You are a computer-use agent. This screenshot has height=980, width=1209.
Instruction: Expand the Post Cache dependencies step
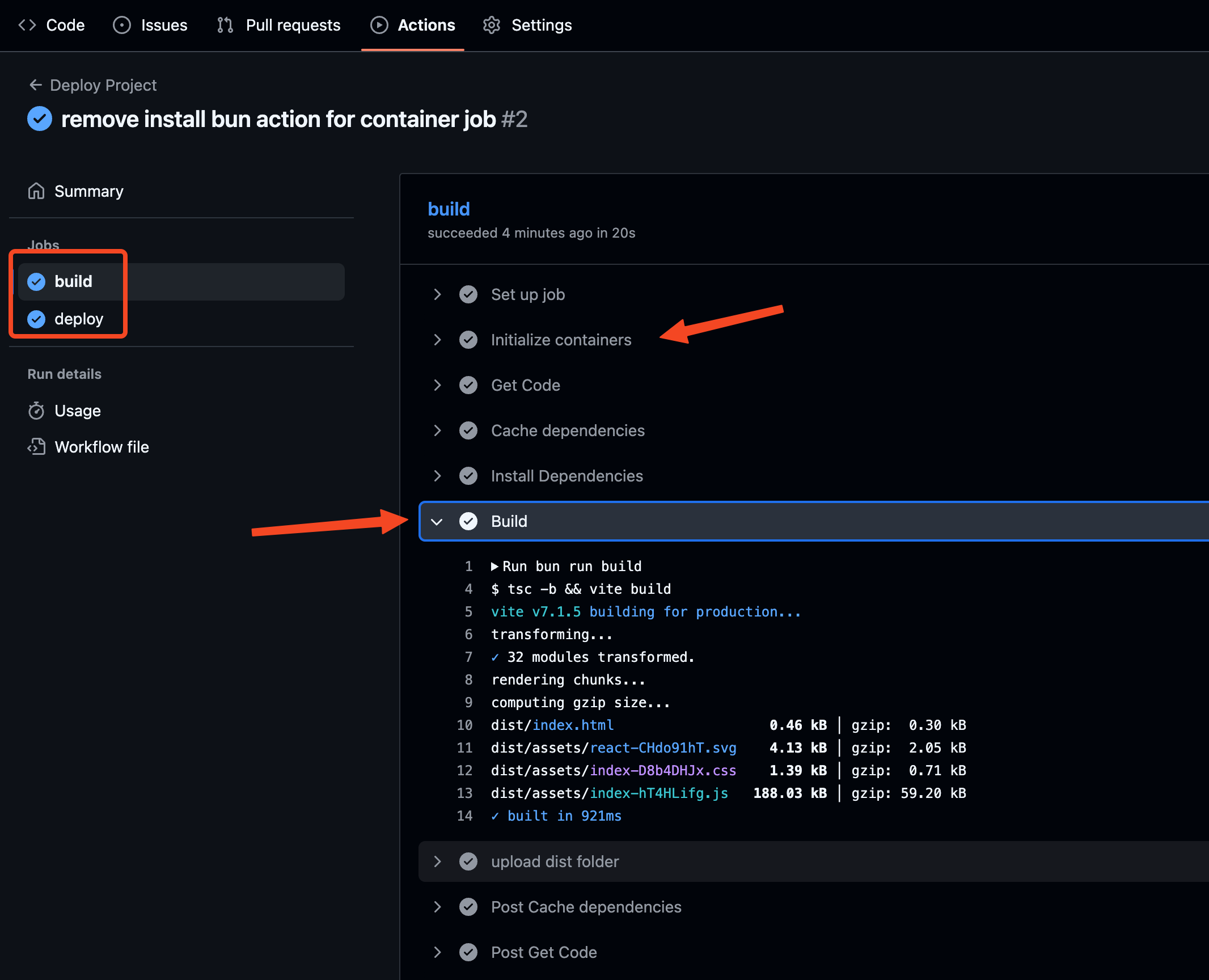(437, 907)
